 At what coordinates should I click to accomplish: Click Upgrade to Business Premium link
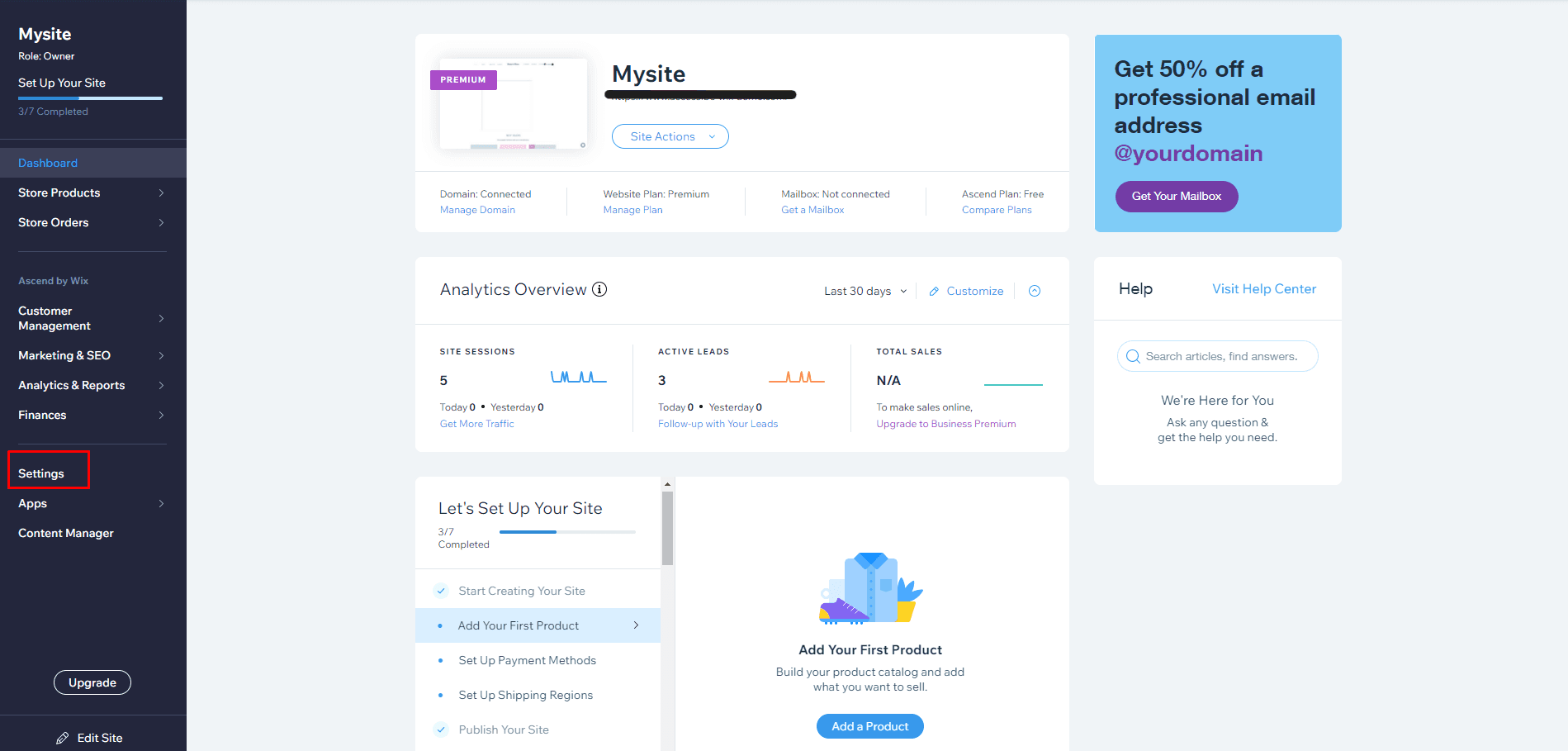coord(946,424)
